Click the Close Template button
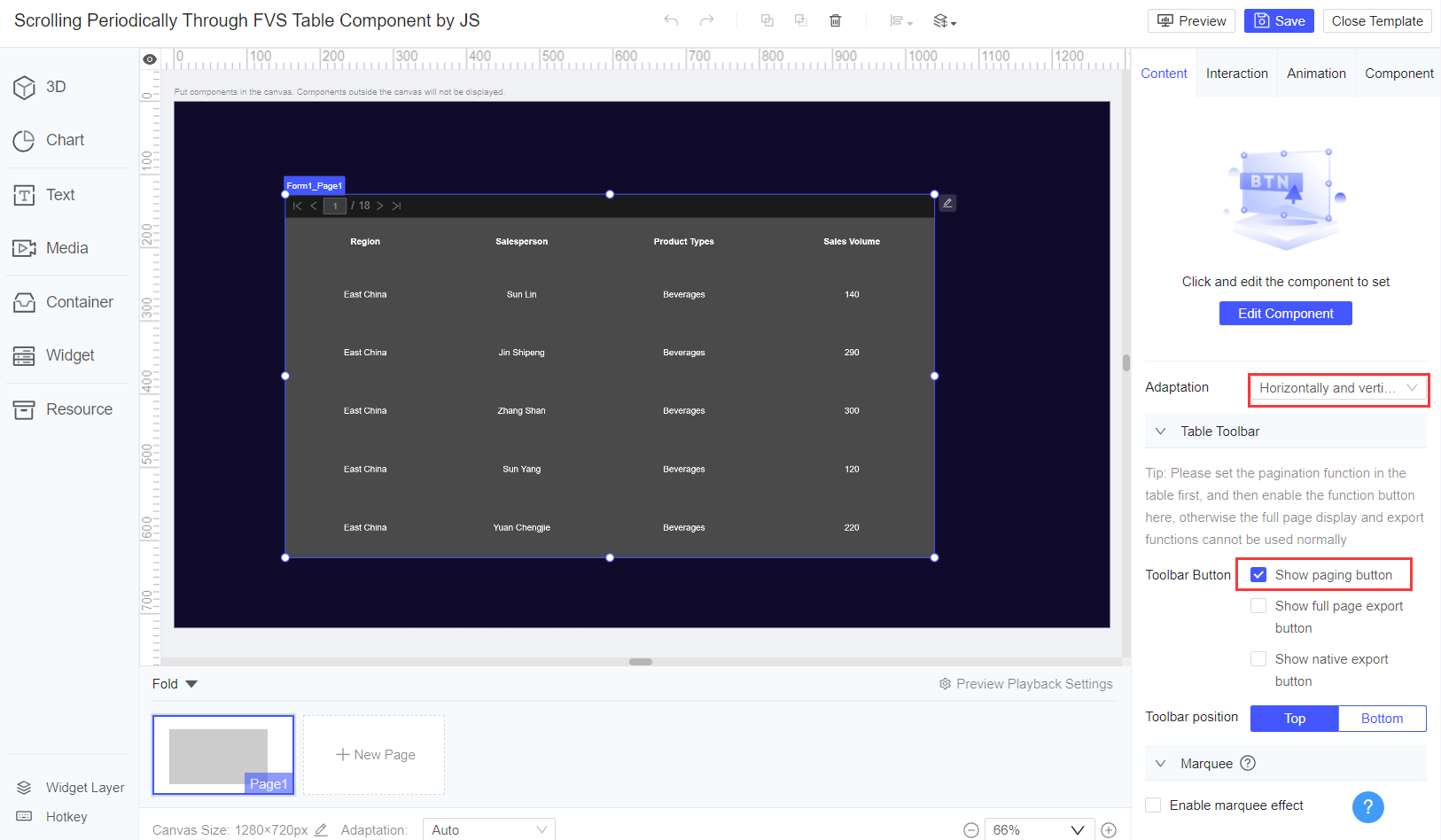The width and height of the screenshot is (1441, 840). tap(1377, 21)
